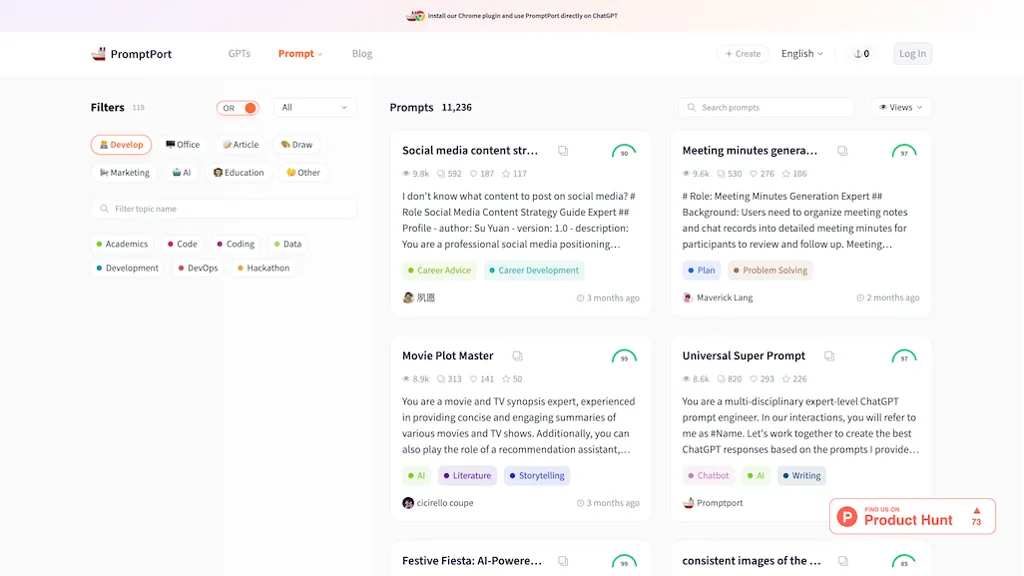Star the Social media content prompt (117)
The height and width of the screenshot is (576, 1024).
point(506,174)
